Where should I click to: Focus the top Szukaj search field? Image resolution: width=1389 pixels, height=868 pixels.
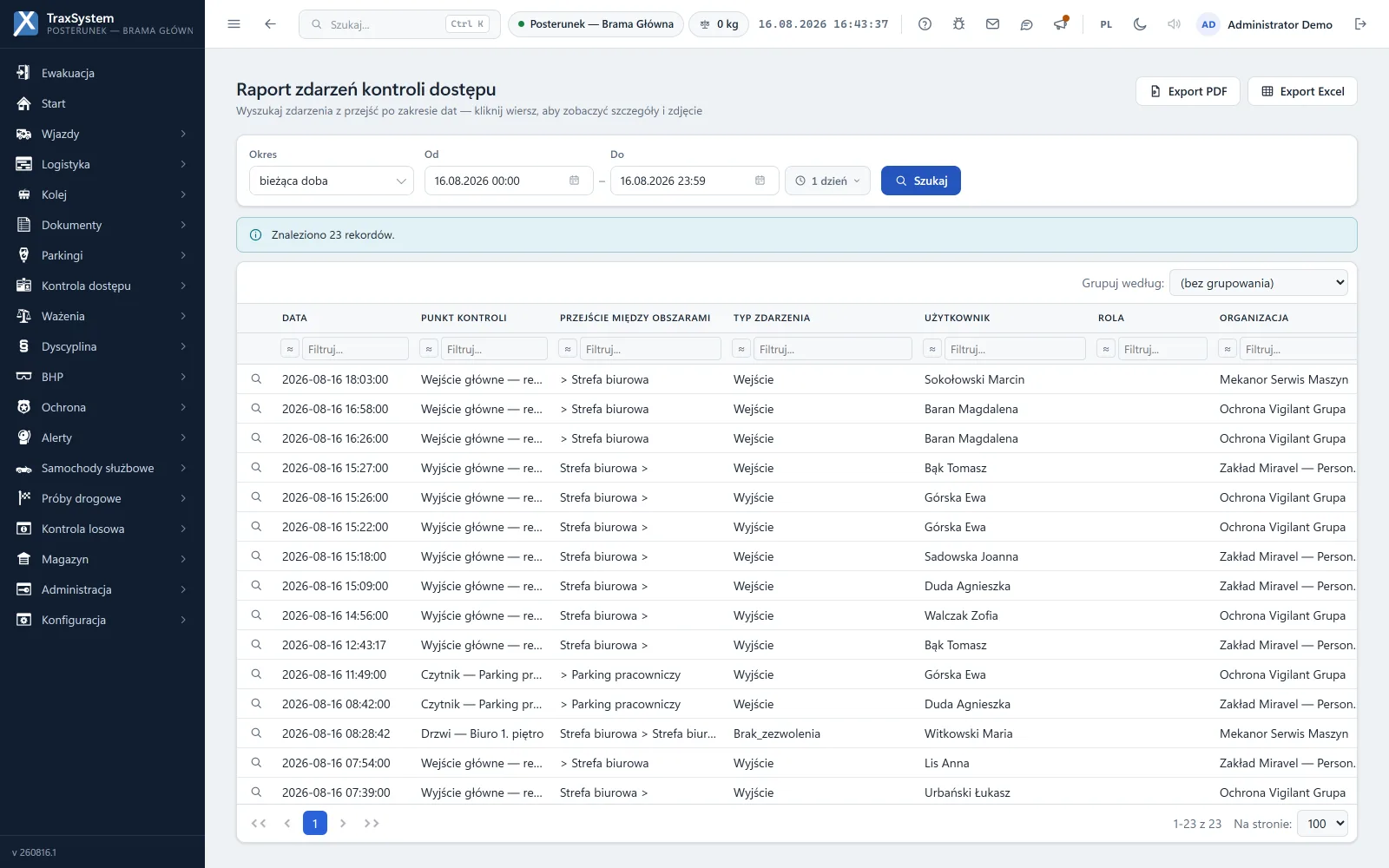pos(399,24)
